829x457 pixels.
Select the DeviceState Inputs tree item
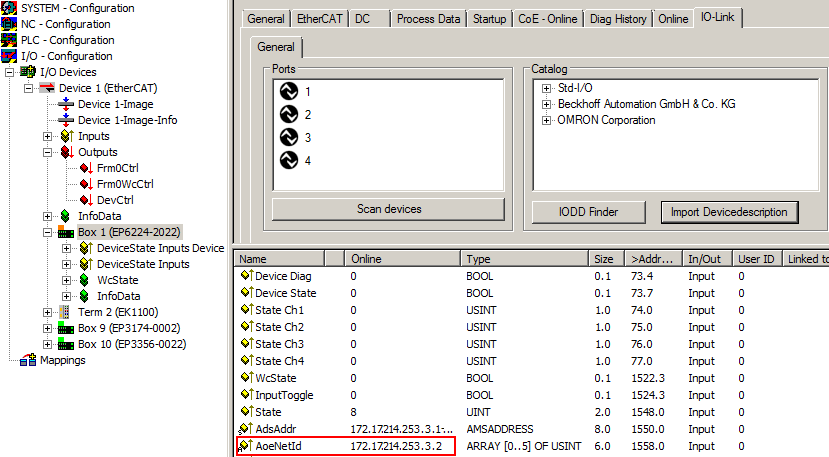point(143,264)
